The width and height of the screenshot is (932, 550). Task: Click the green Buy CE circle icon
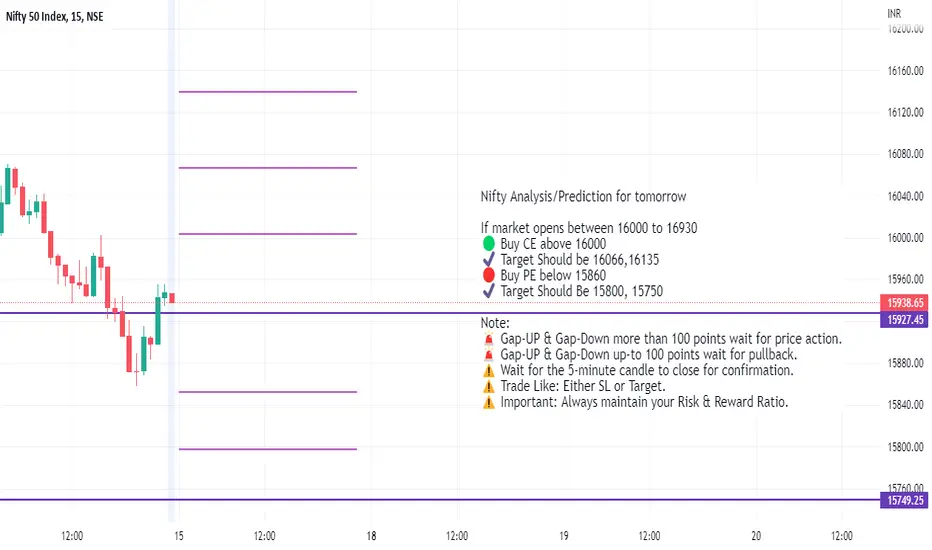click(x=489, y=244)
